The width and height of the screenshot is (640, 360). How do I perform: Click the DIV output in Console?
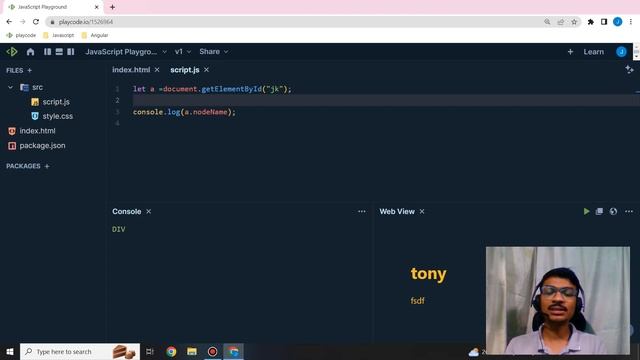119,229
